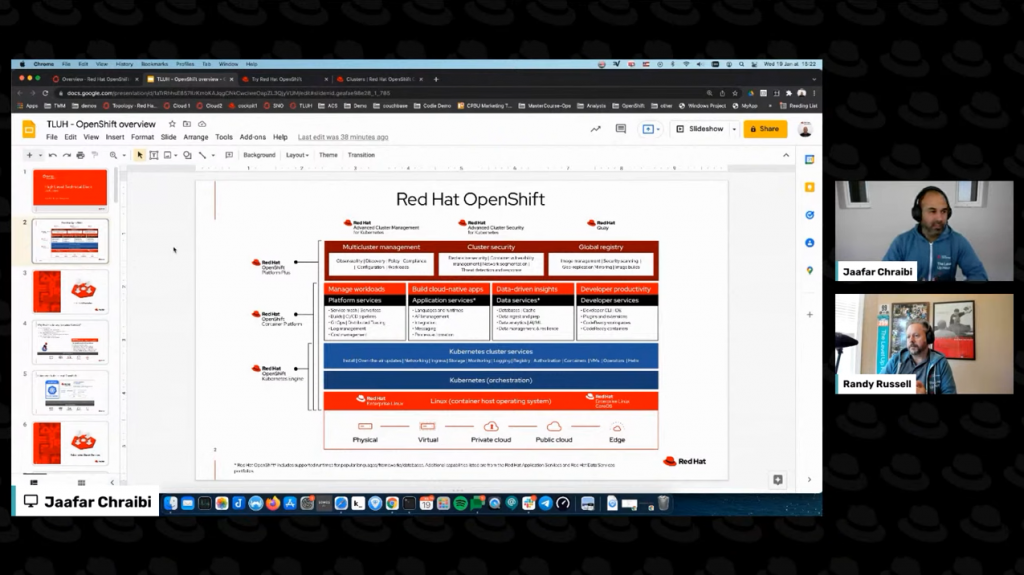Open the Edit menu in Slides
The height and width of the screenshot is (575, 1024).
[71, 137]
